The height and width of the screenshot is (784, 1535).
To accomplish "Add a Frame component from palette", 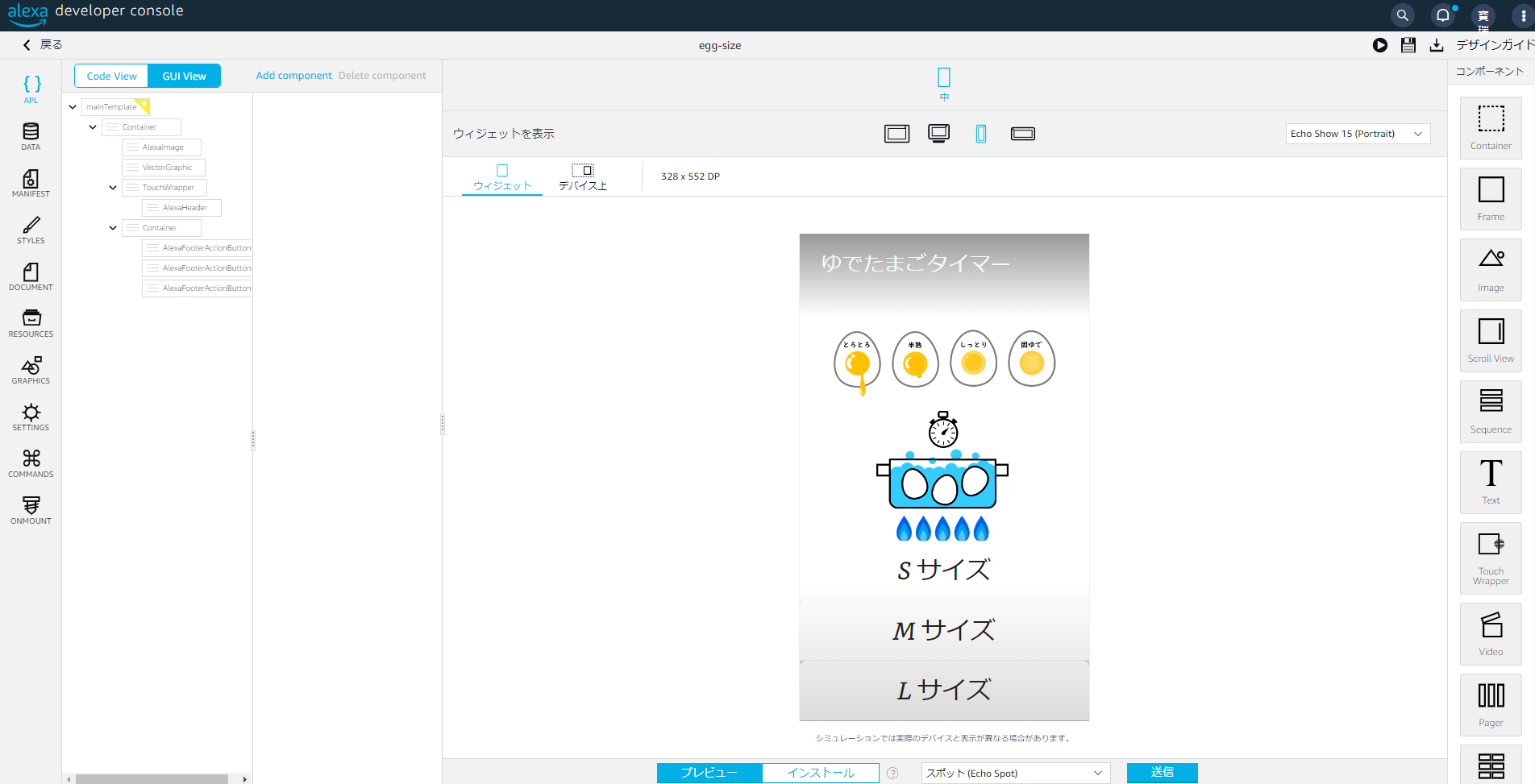I will (1491, 199).
